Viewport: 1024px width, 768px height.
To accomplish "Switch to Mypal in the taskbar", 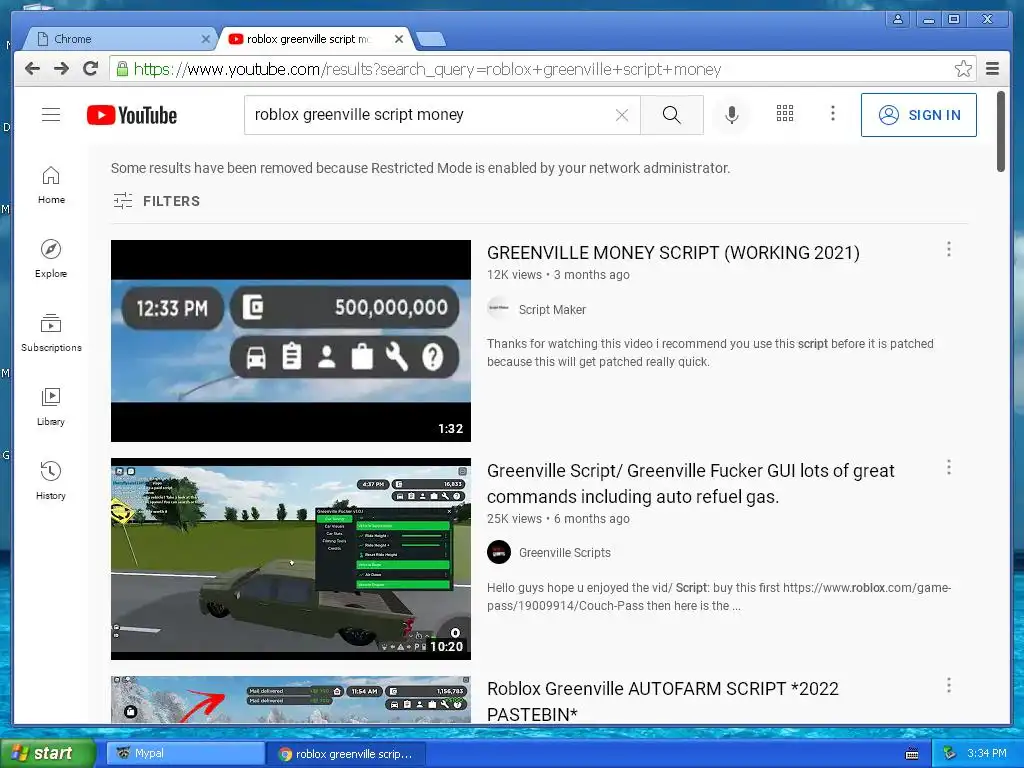I will pos(186,753).
